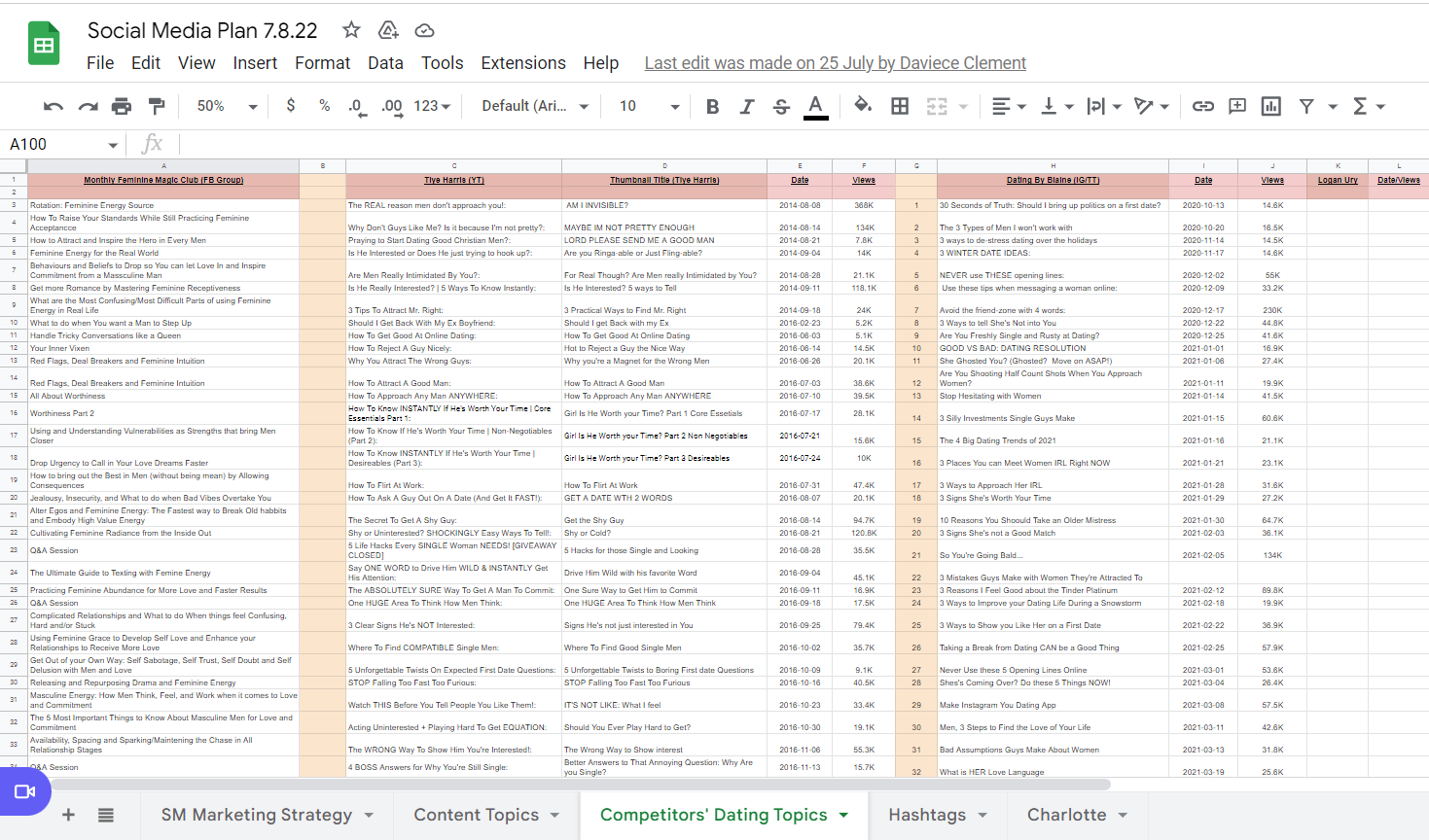Open the Default font dropdown
The height and width of the screenshot is (840, 1429).
(535, 106)
